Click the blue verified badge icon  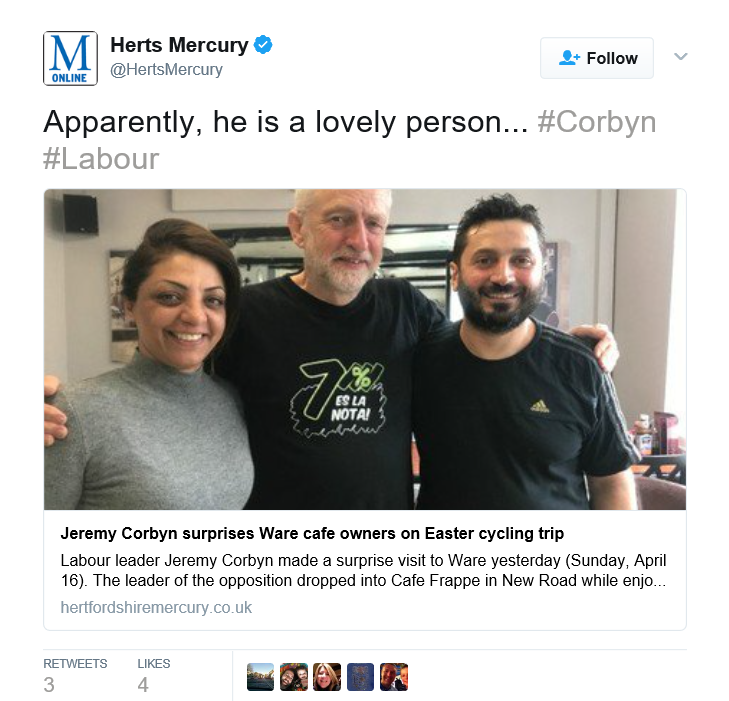coord(263,45)
